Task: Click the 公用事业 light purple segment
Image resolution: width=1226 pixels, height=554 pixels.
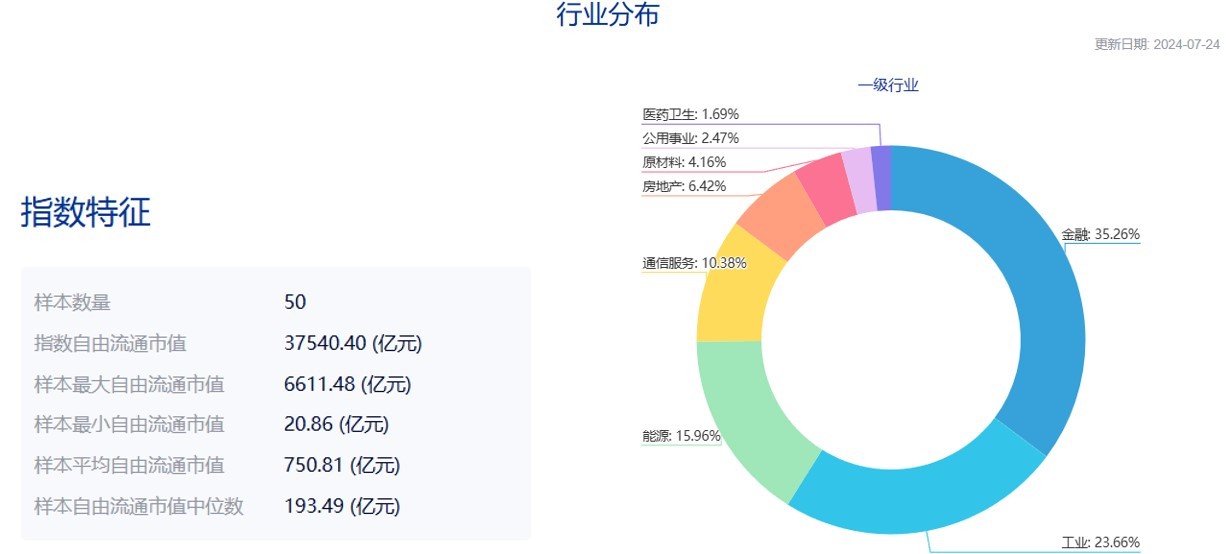Action: tap(860, 177)
